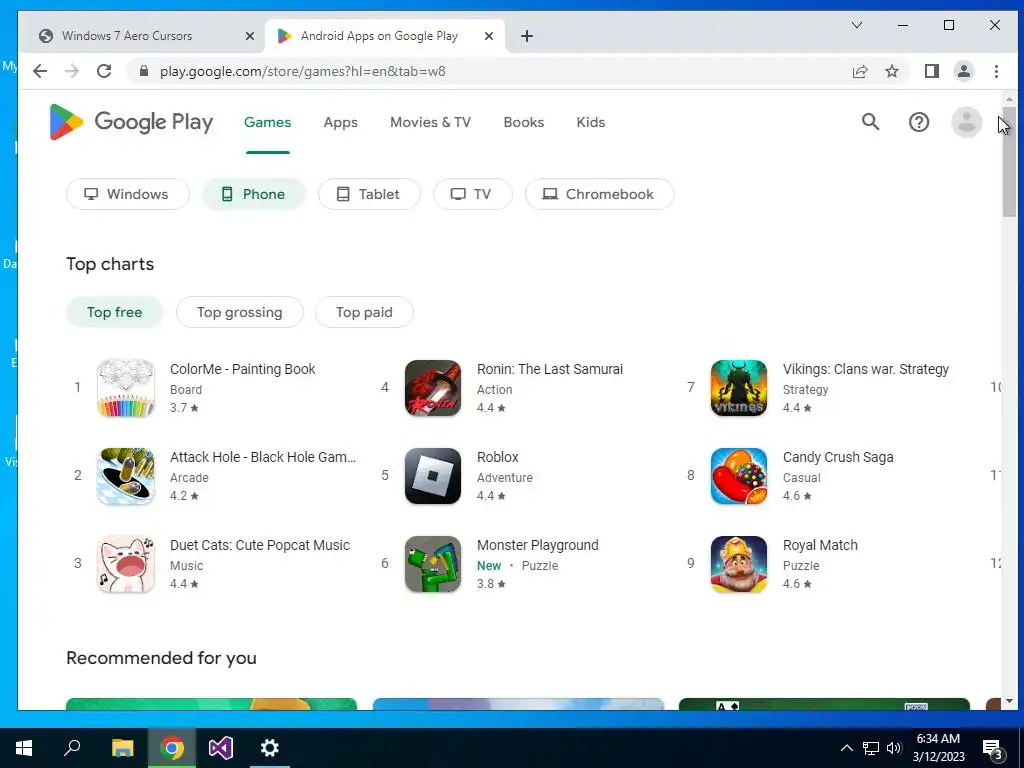Open the Monster Playground icon

(432, 564)
